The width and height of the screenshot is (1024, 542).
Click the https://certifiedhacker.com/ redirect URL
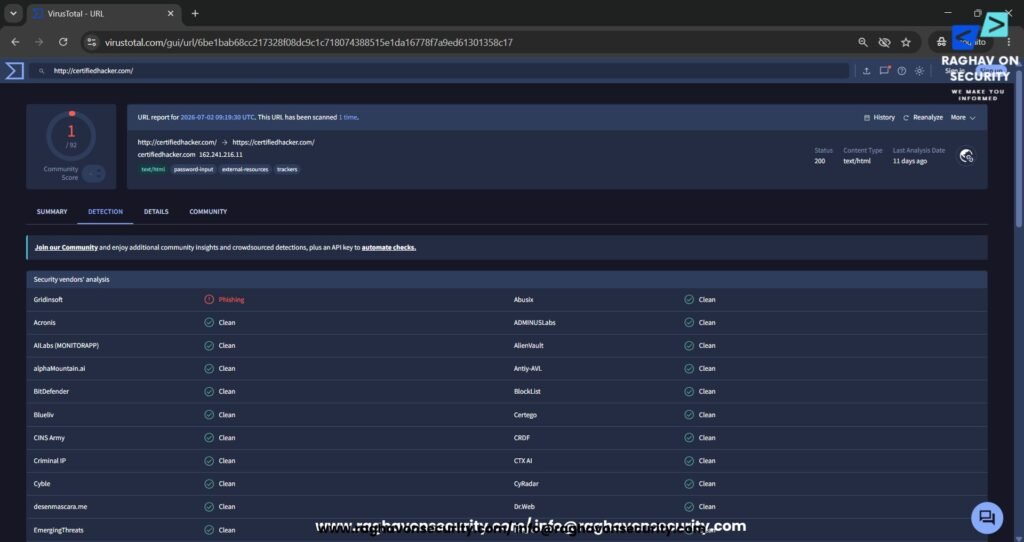(273, 142)
